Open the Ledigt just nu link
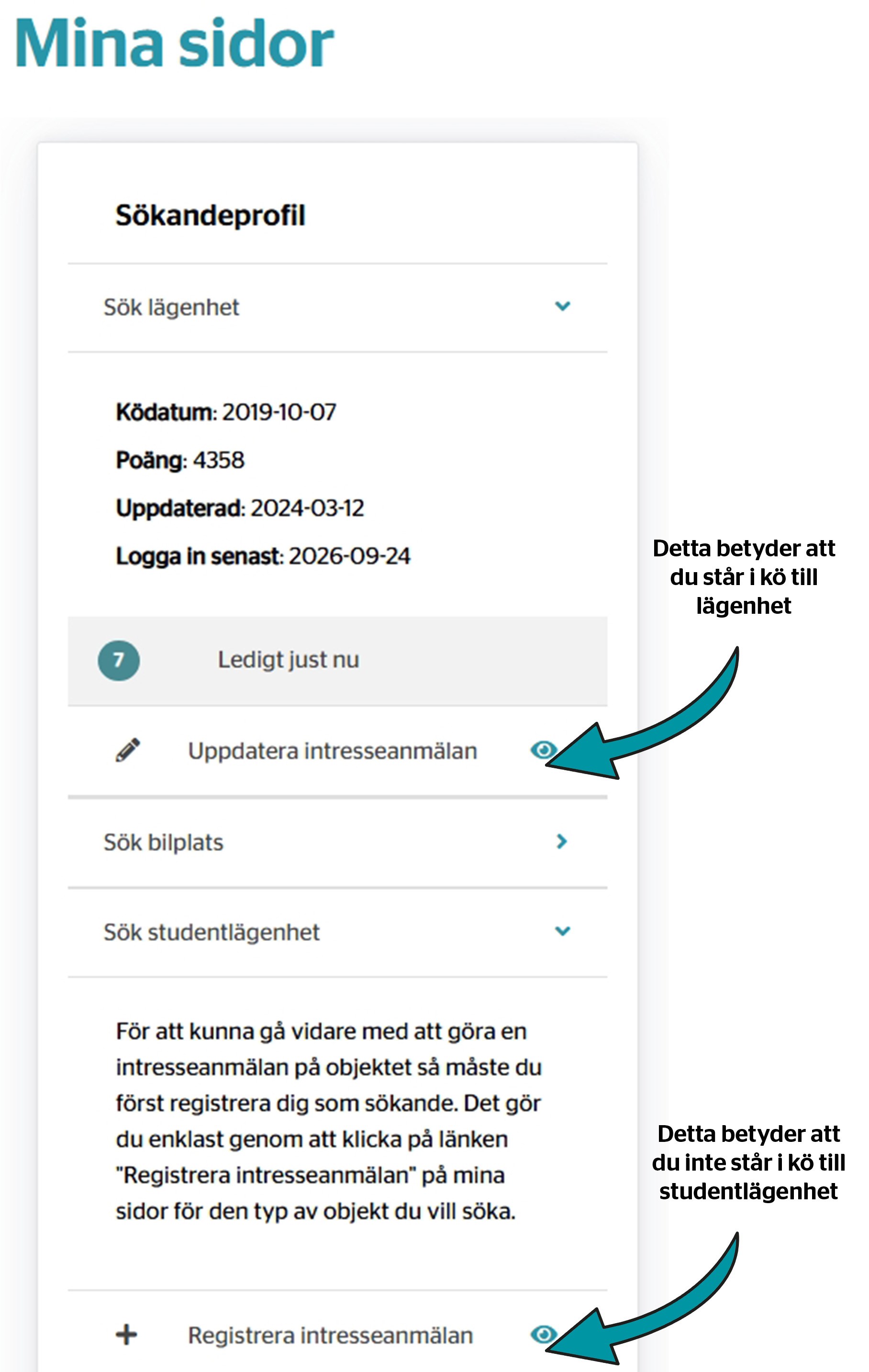 (289, 660)
